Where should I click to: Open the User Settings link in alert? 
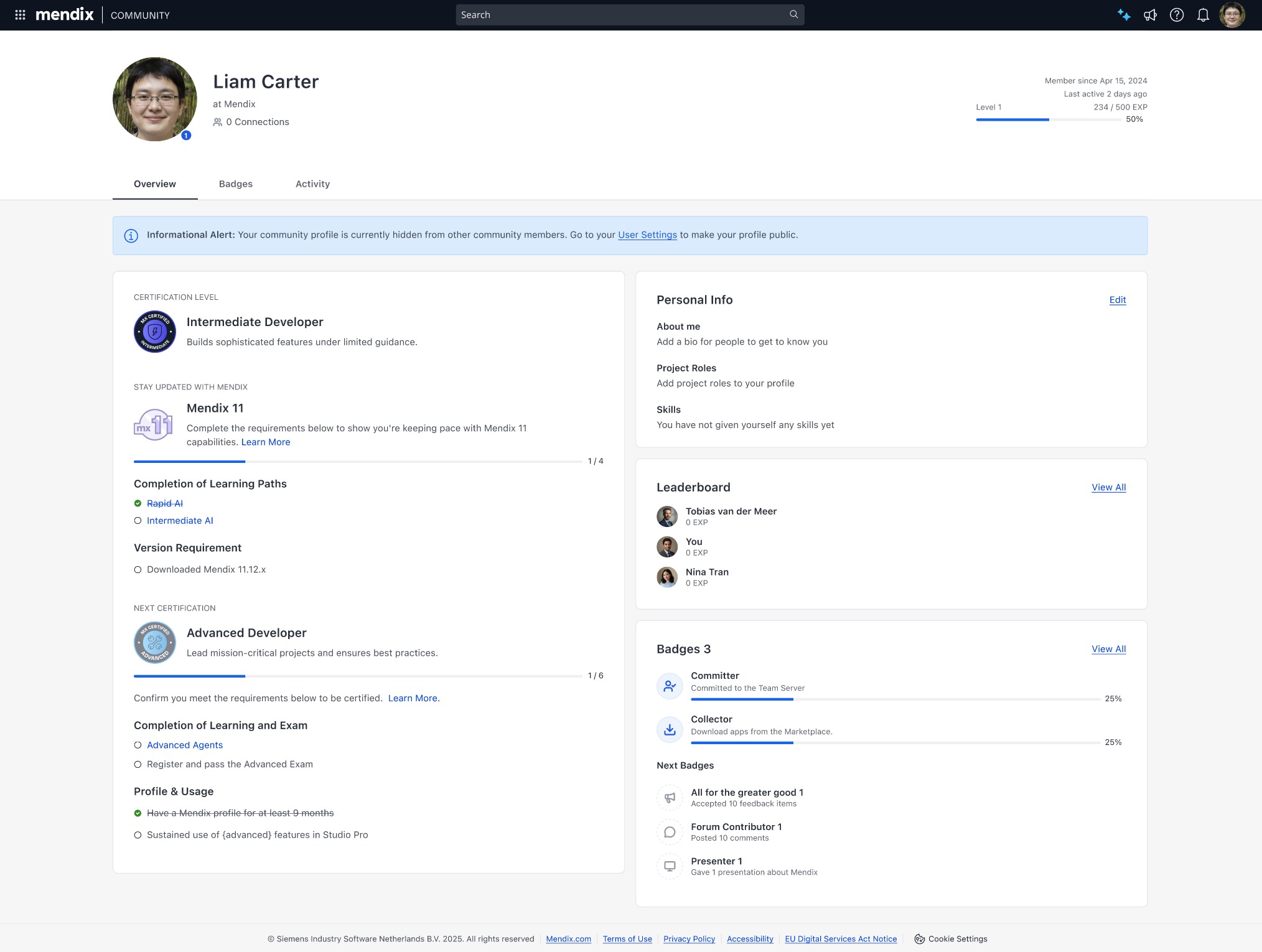click(x=647, y=235)
